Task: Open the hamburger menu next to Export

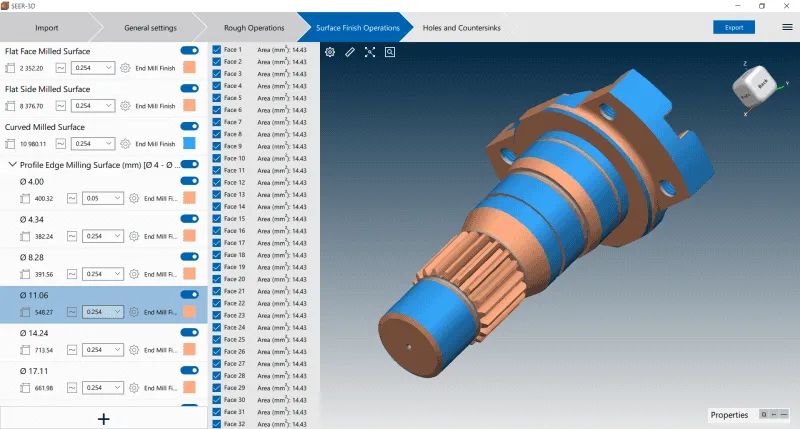Action: click(787, 27)
